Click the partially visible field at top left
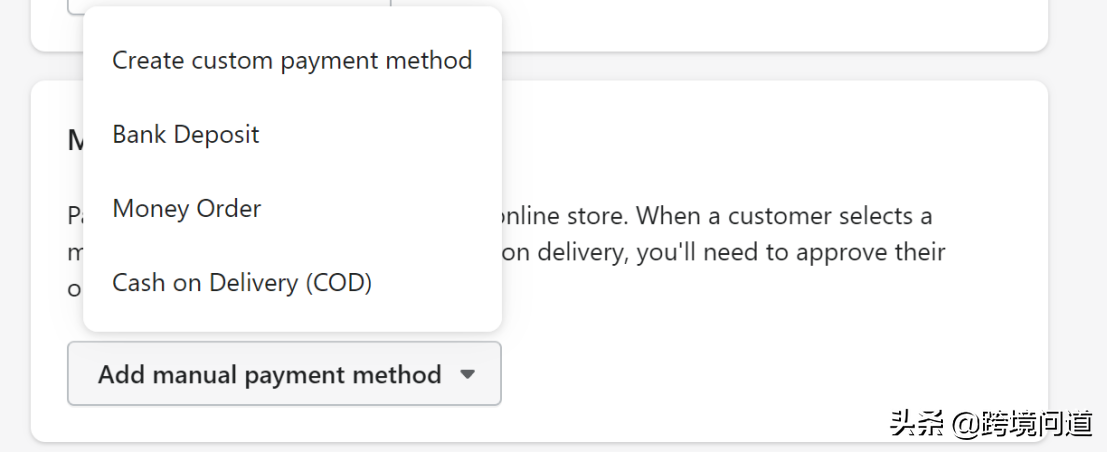 [75, 7]
